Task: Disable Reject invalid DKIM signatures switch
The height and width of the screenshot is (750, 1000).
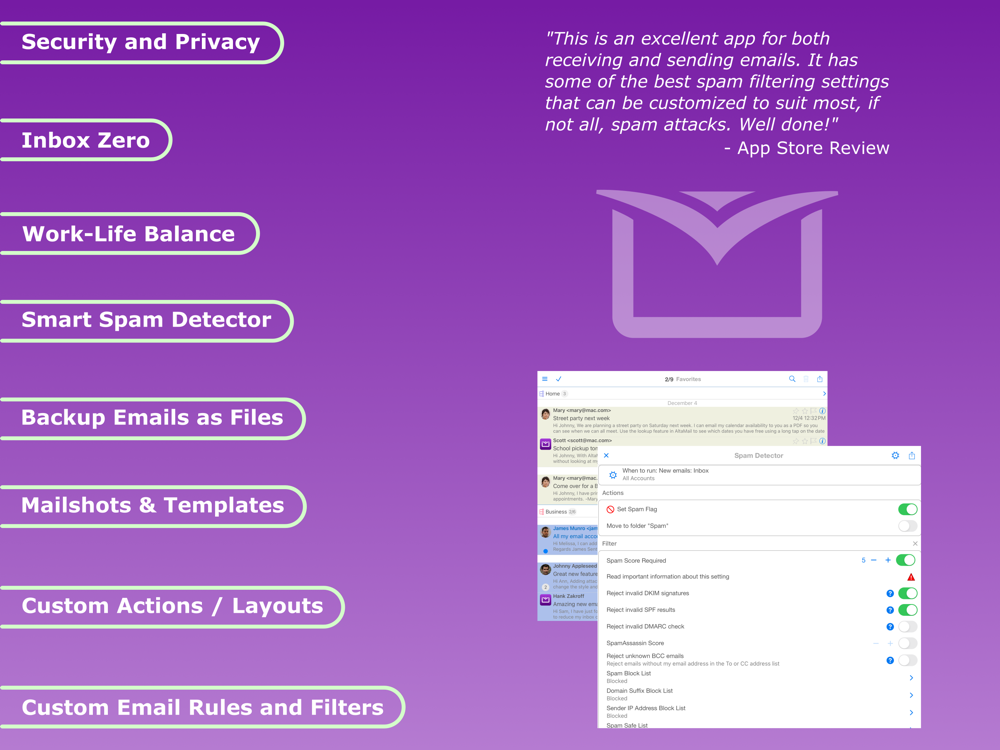Action: tap(908, 594)
